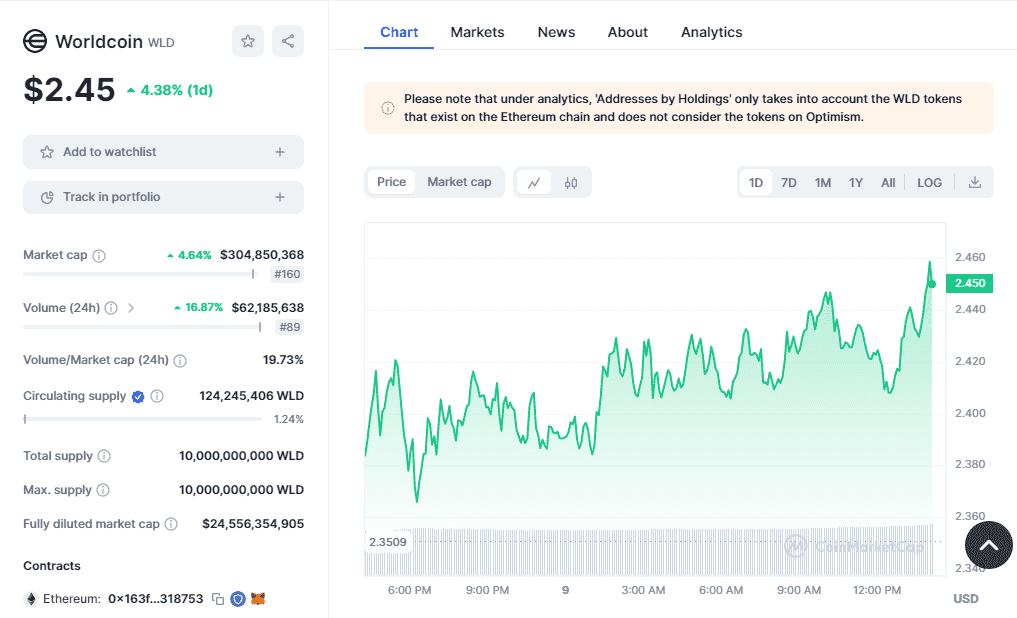
Task: Click the Circulating supply progress bar
Action: pyautogui.click(x=143, y=419)
